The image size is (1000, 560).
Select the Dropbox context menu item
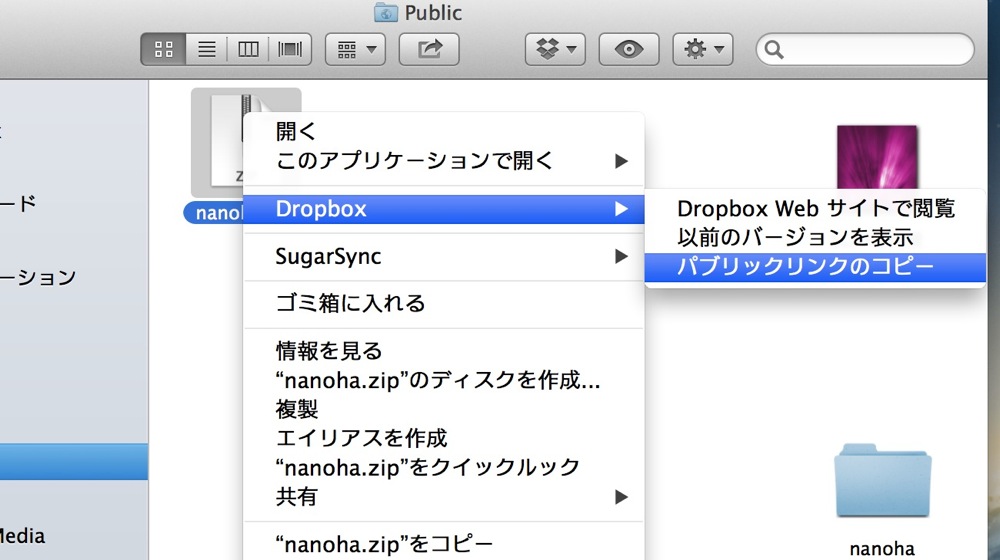click(x=444, y=209)
